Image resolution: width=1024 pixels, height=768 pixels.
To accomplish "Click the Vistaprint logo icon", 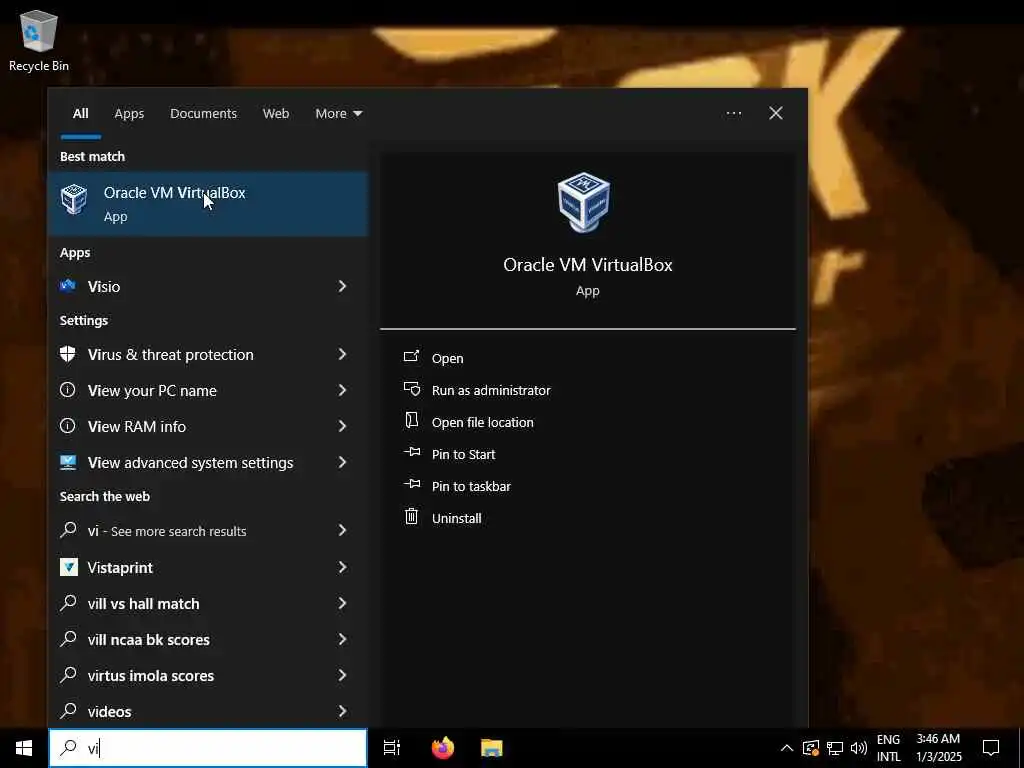I will click(x=69, y=567).
